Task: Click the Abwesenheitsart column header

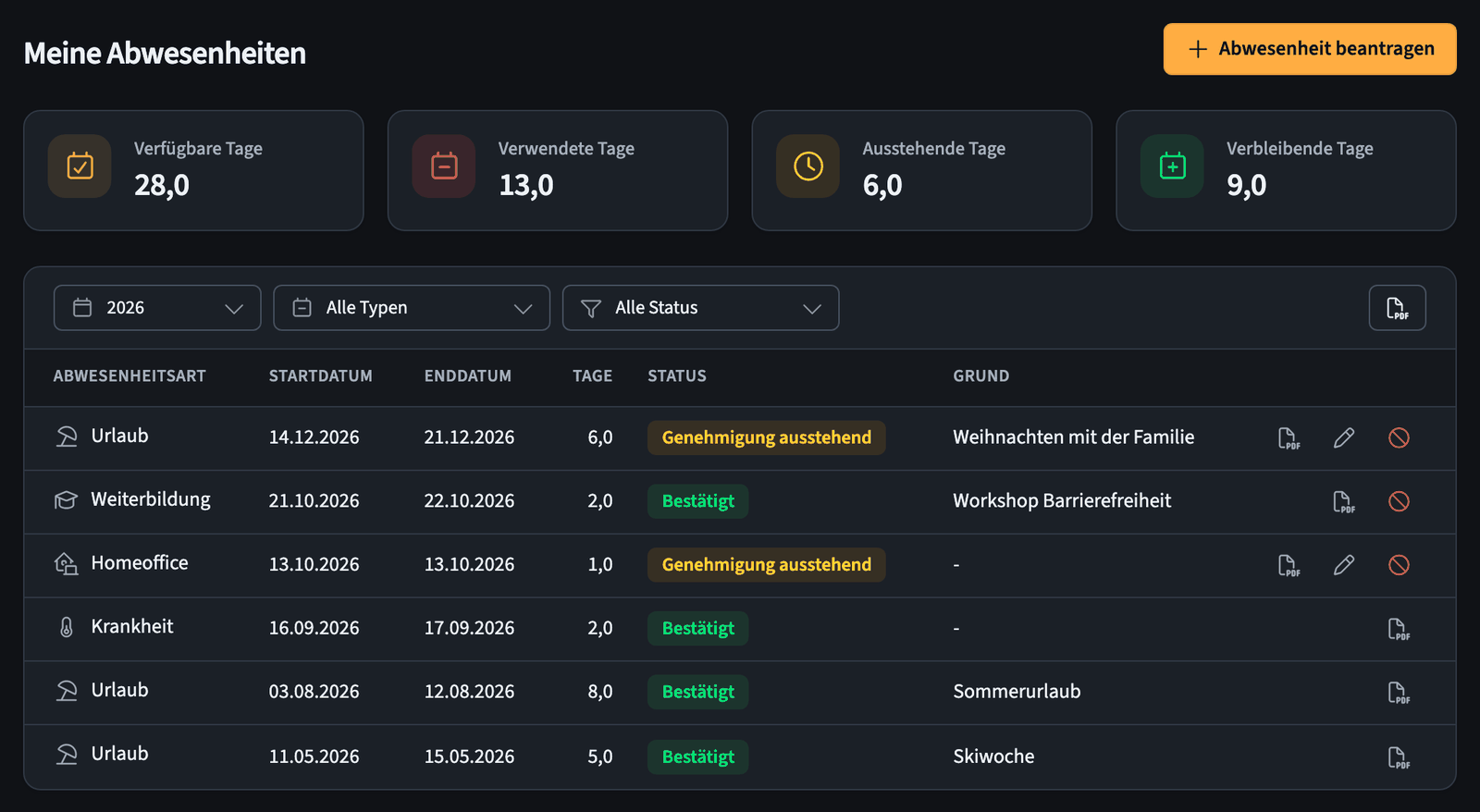Action: [129, 376]
